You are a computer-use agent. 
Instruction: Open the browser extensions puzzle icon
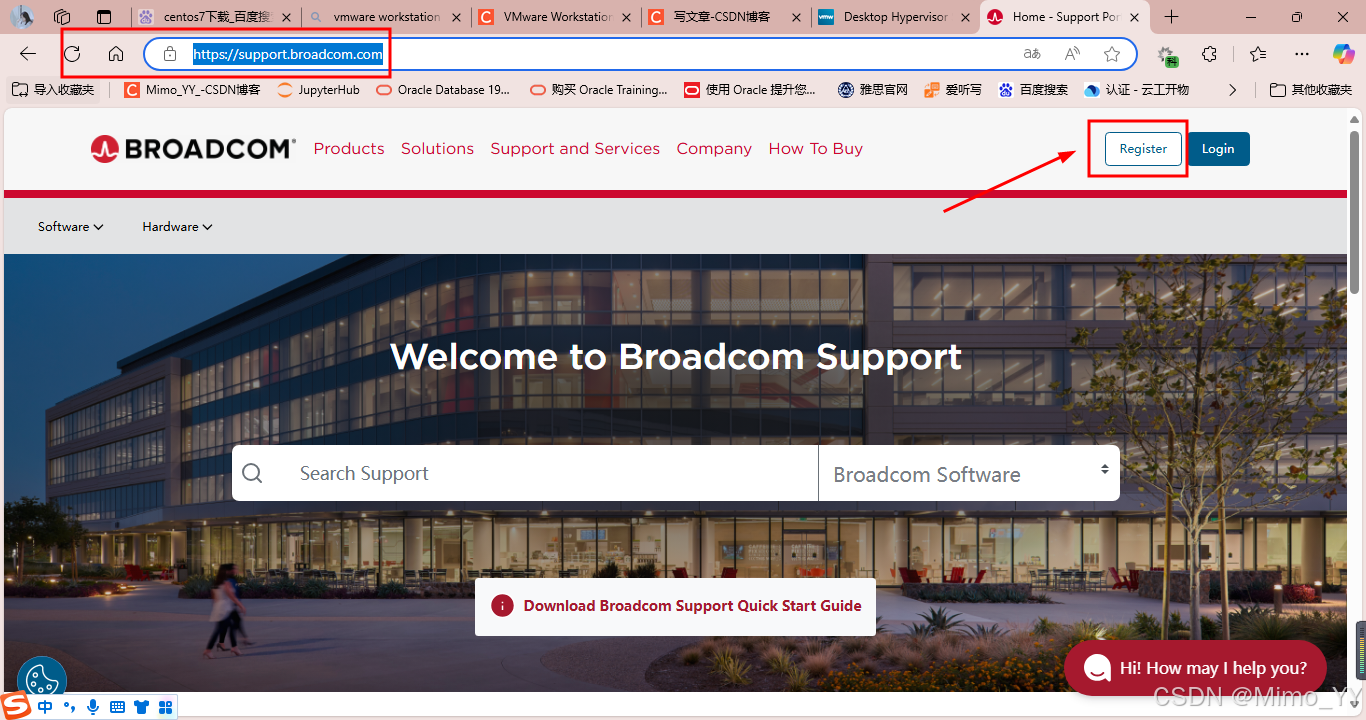(1210, 54)
